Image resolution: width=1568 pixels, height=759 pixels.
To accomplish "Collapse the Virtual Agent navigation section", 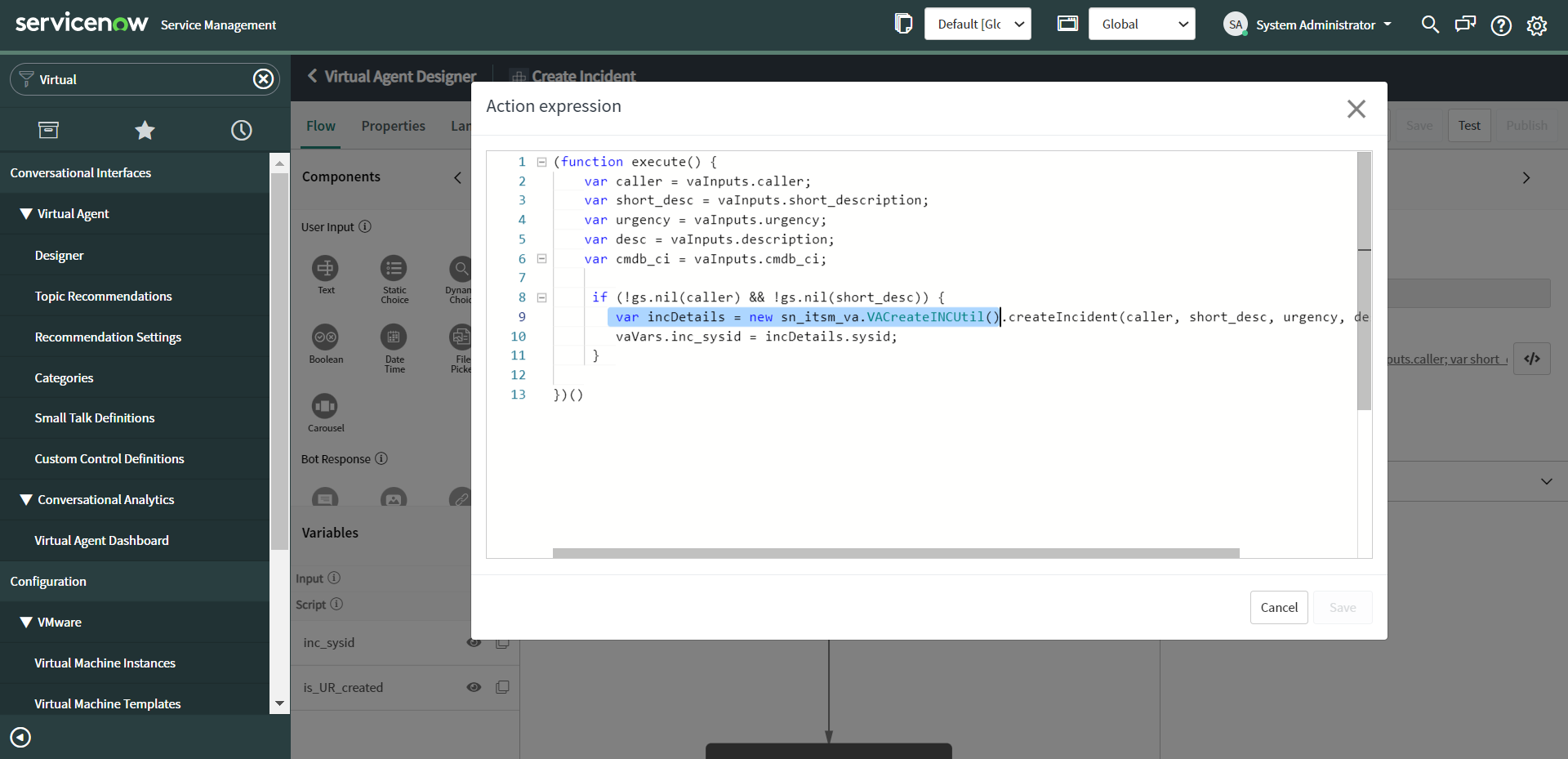I will tap(26, 213).
